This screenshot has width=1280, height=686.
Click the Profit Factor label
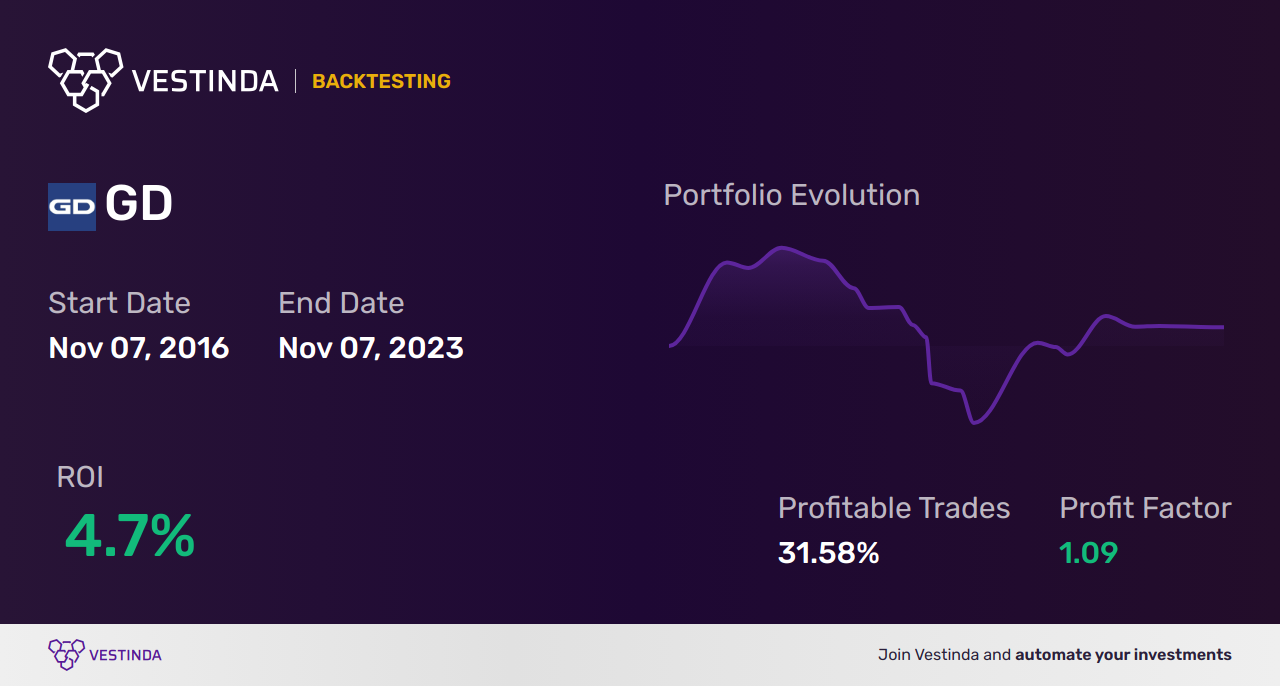click(1145, 508)
